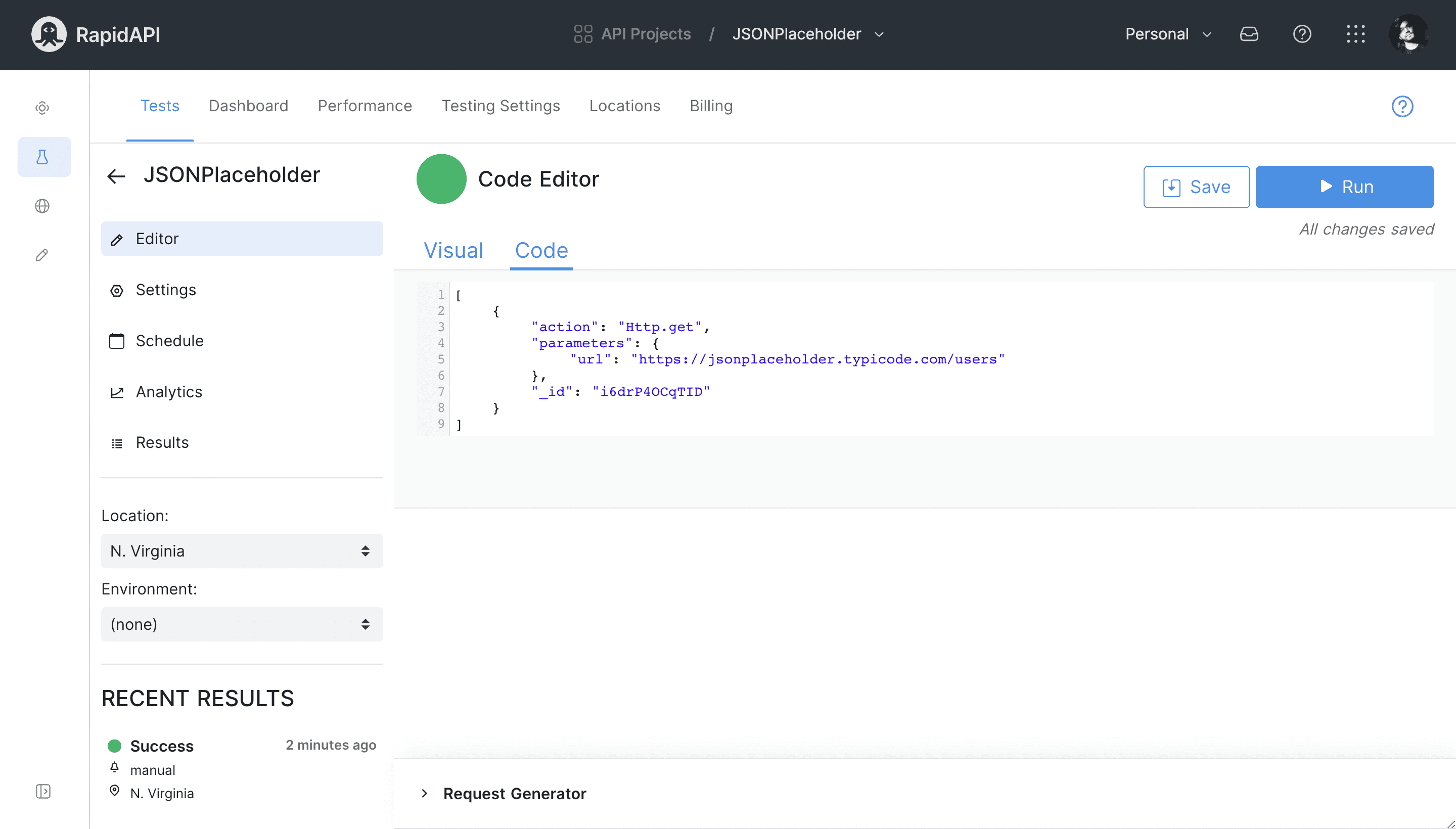Click the resize handle at bottom-right corner
Viewport: 1456px width, 829px height.
pos(1450,823)
